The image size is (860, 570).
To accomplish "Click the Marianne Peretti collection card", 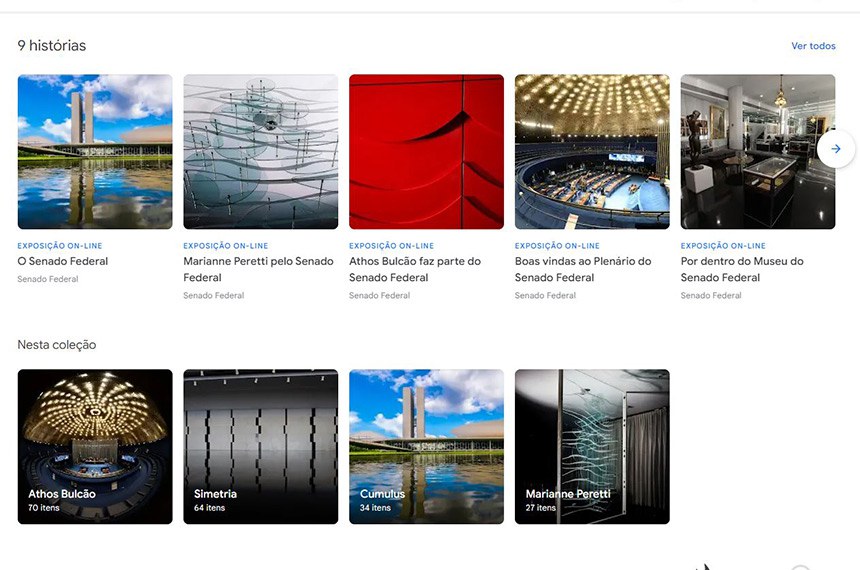I will 592,446.
